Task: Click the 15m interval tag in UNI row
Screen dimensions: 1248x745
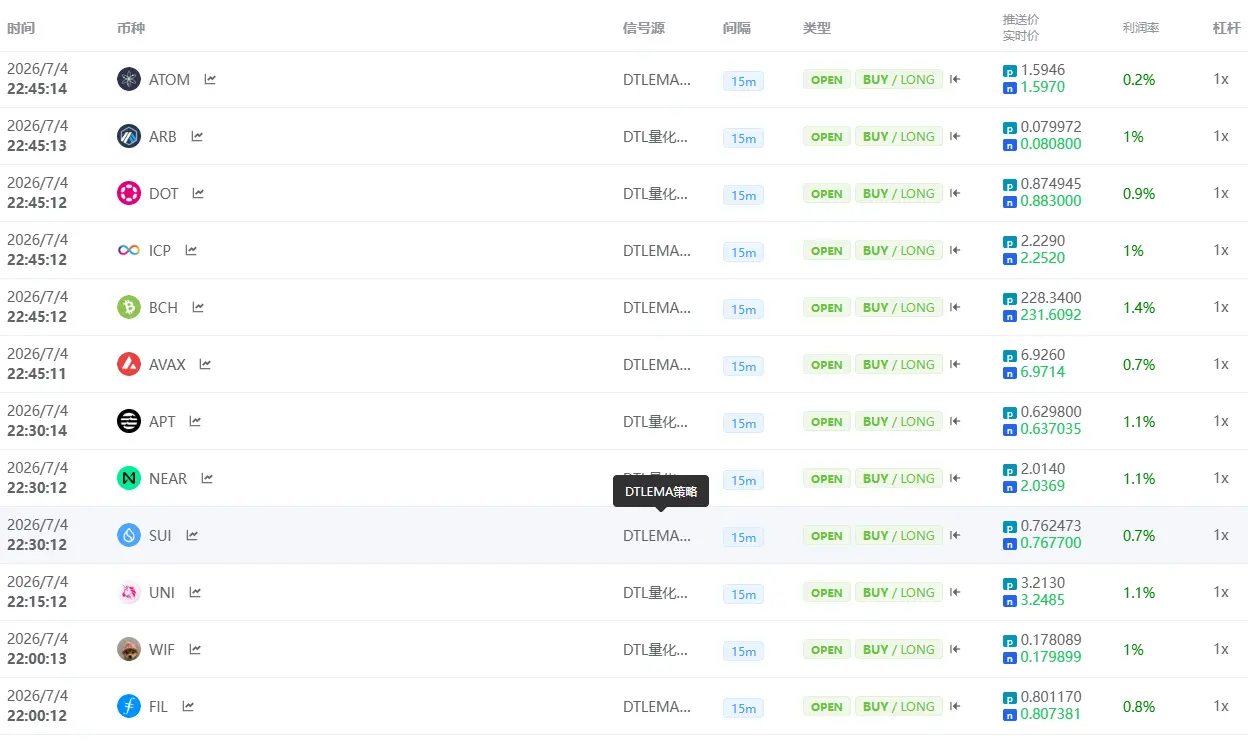Action: tap(743, 594)
